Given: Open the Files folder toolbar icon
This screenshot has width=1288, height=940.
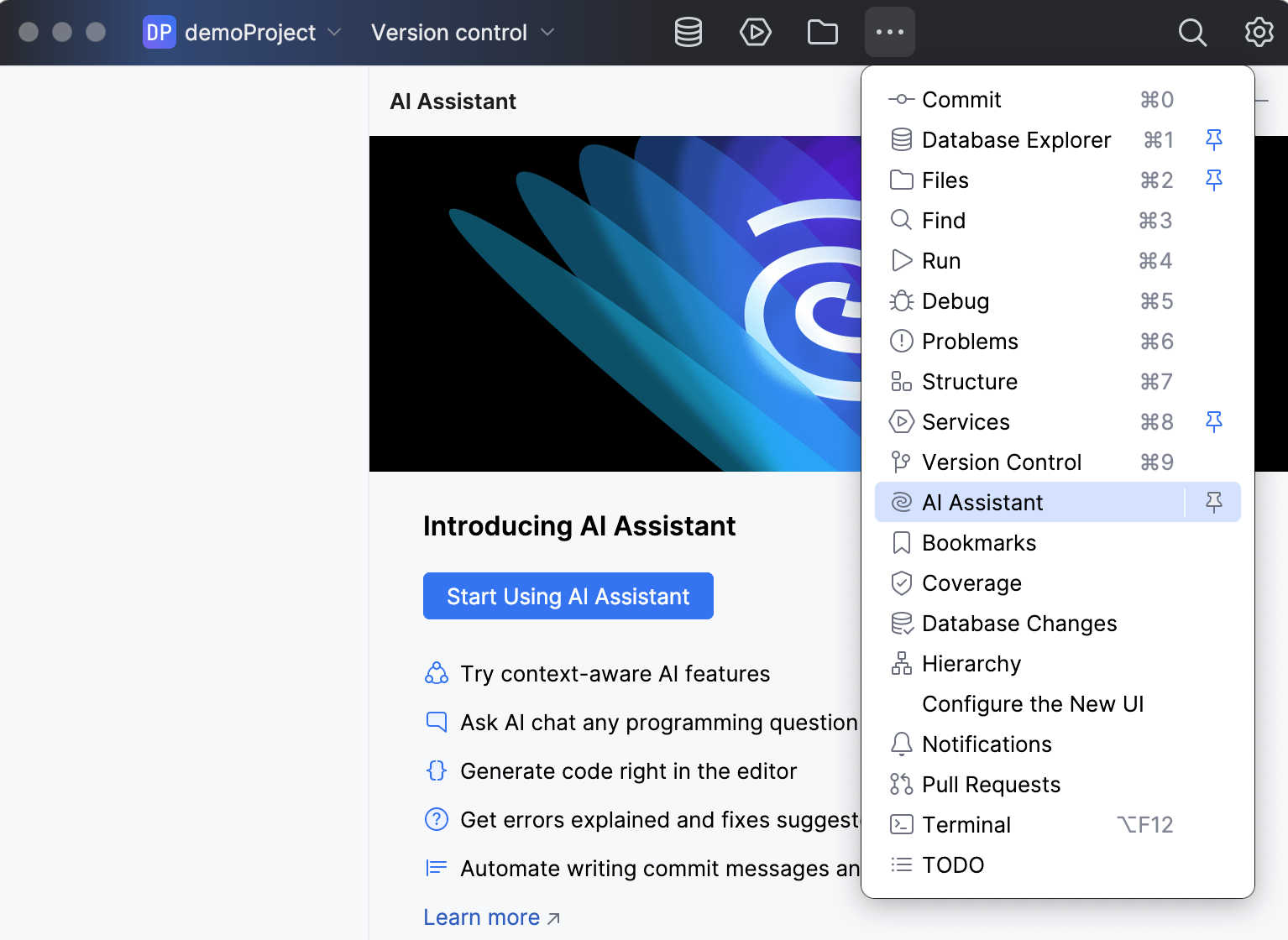Looking at the screenshot, I should (x=823, y=33).
